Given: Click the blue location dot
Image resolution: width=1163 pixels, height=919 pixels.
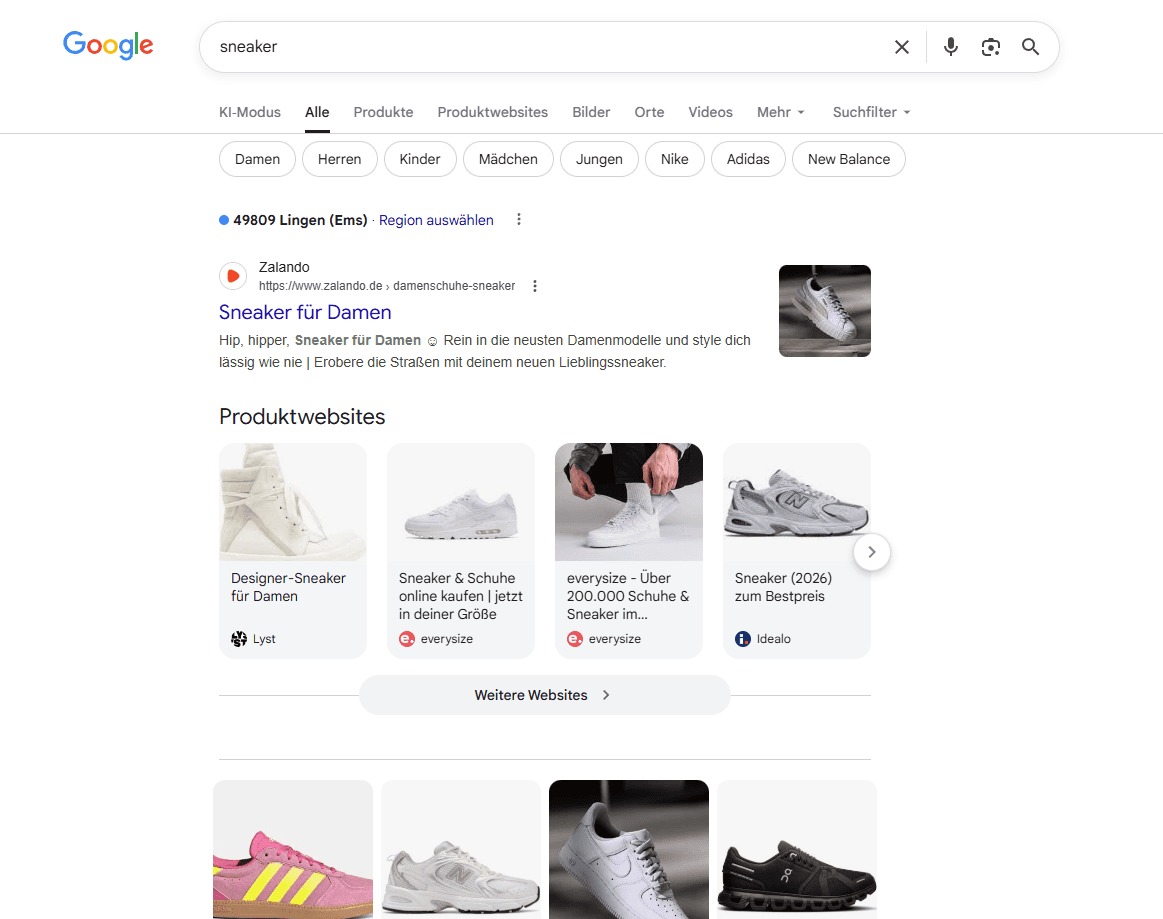Looking at the screenshot, I should (x=224, y=220).
